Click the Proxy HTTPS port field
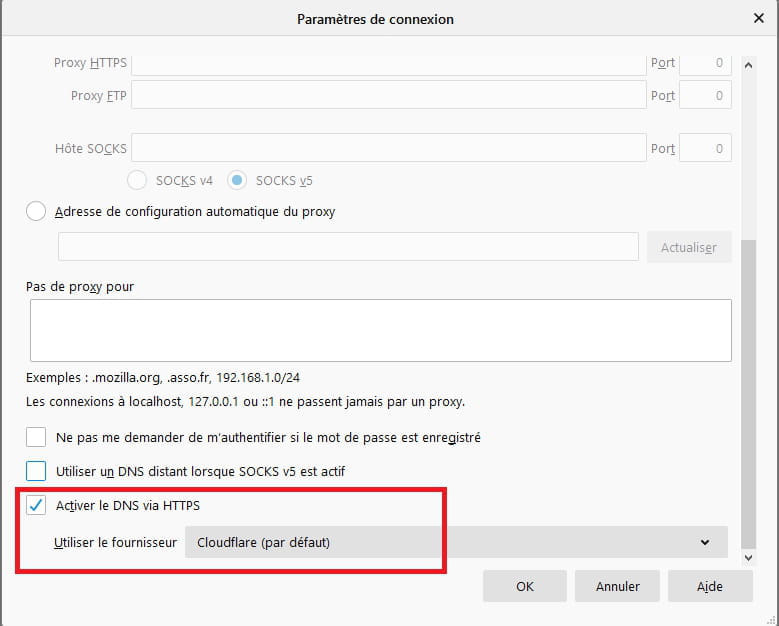Viewport: 779px width, 626px height. (x=705, y=65)
